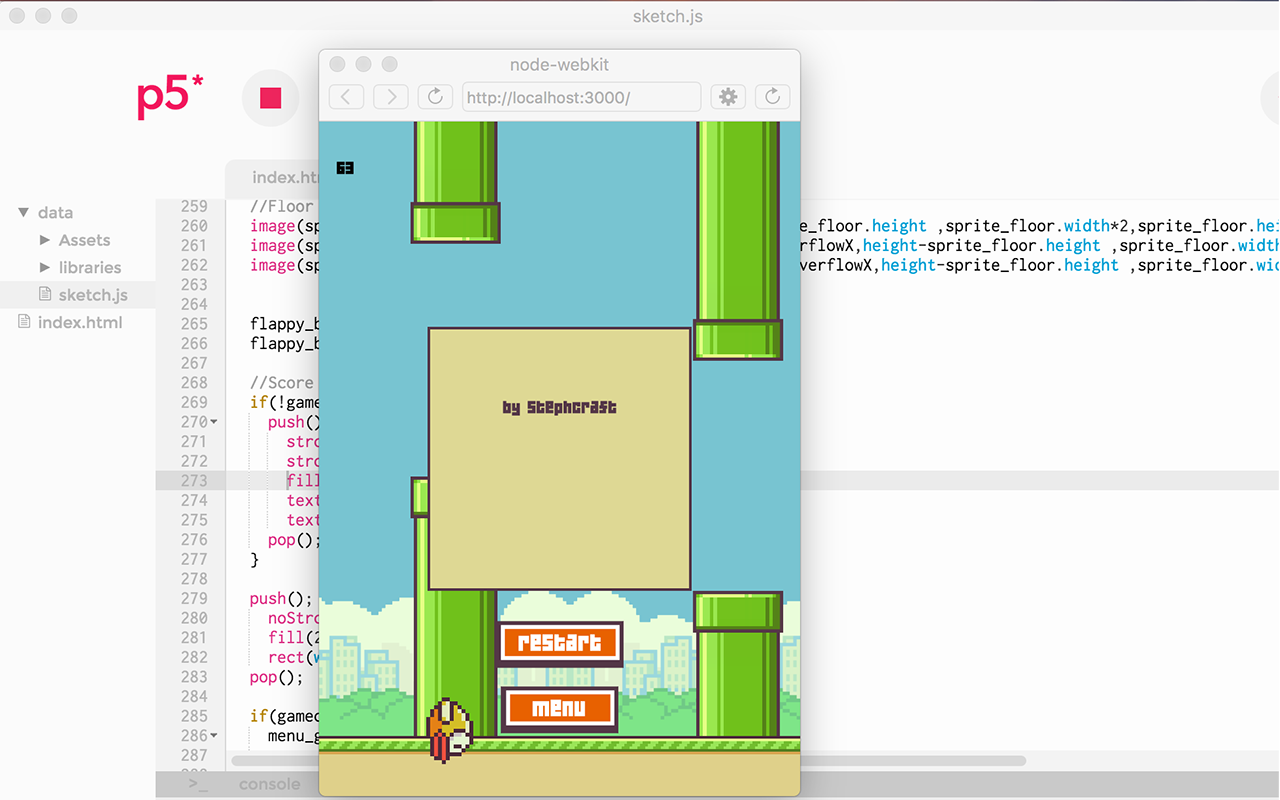The width and height of the screenshot is (1280, 800).
Task: Click "pop();" on line 276
Action: coord(295,540)
